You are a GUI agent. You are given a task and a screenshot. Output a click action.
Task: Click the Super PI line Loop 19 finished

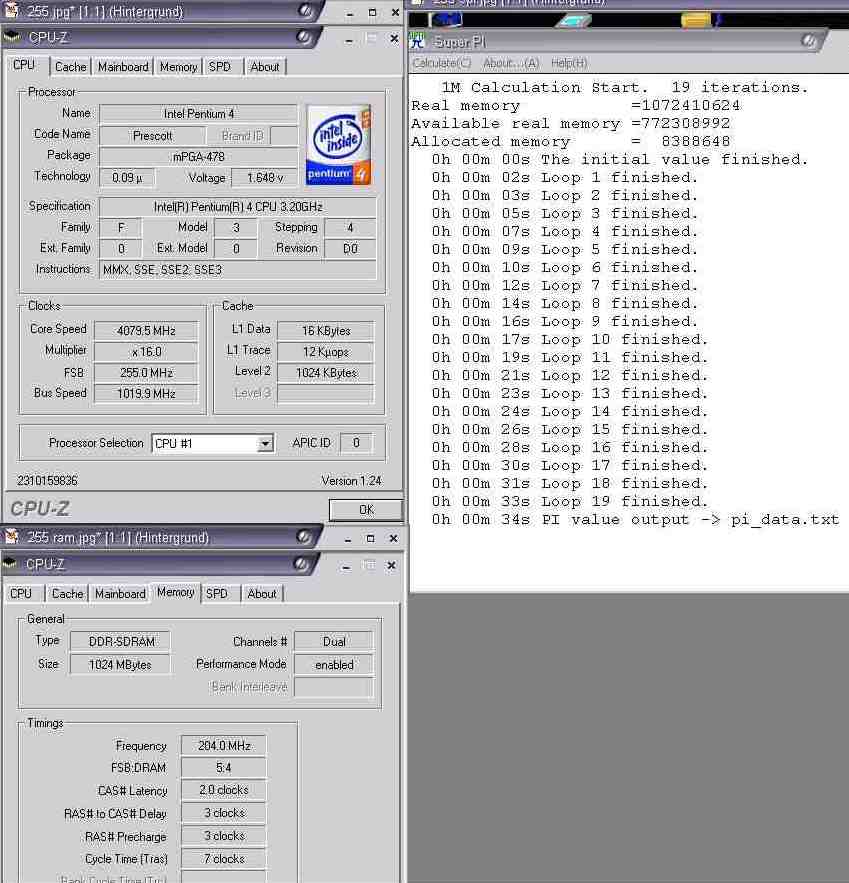point(570,501)
